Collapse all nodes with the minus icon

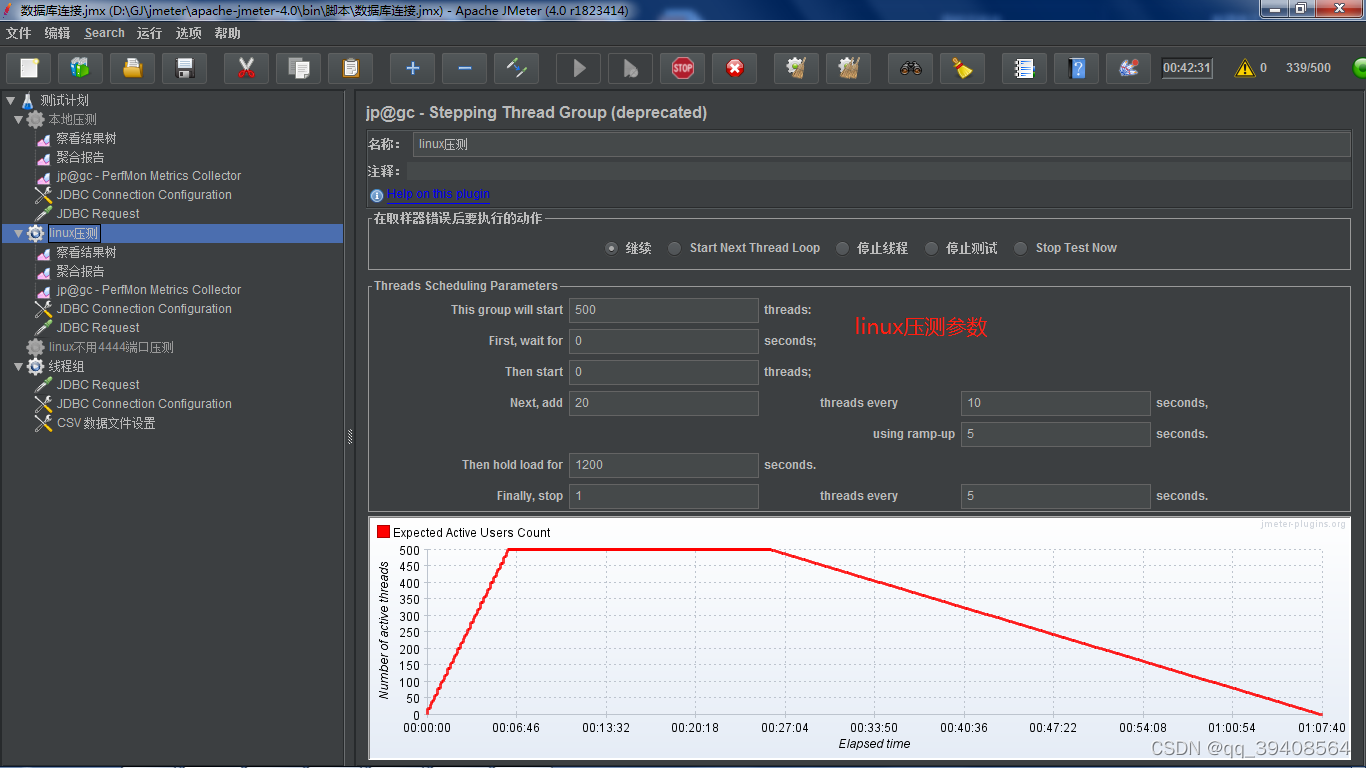click(464, 68)
